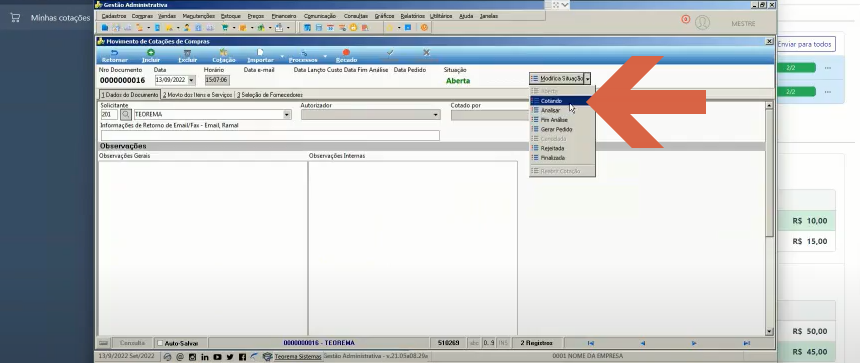Viewport: 860px width, 363px height.
Task: Click the shopping cart icon in main toolbar
Action: [225, 27]
